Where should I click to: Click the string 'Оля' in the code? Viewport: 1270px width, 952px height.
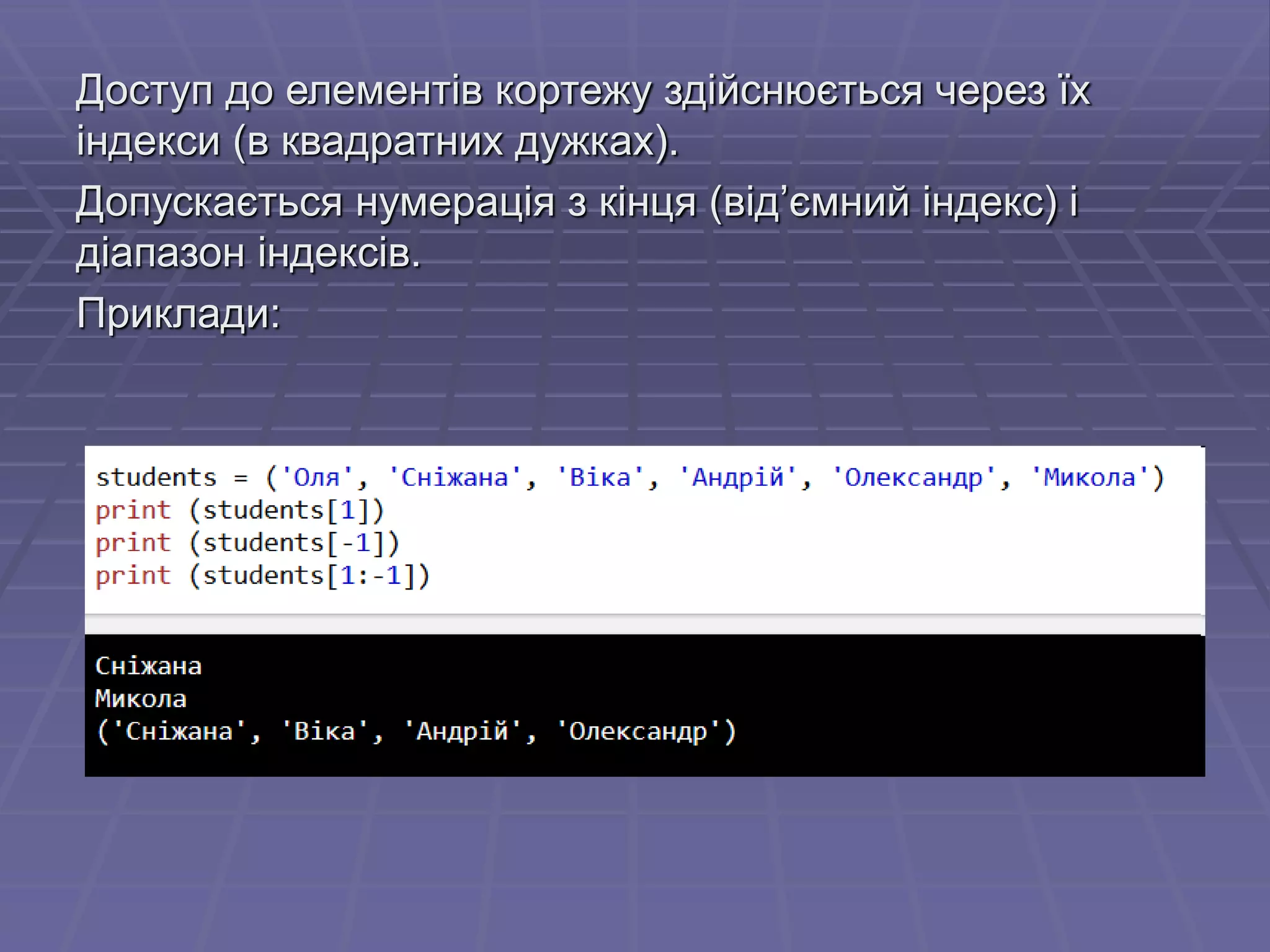click(316, 478)
